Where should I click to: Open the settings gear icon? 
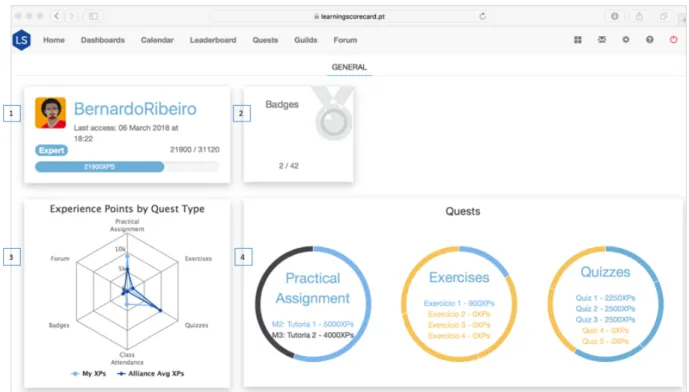click(x=626, y=40)
